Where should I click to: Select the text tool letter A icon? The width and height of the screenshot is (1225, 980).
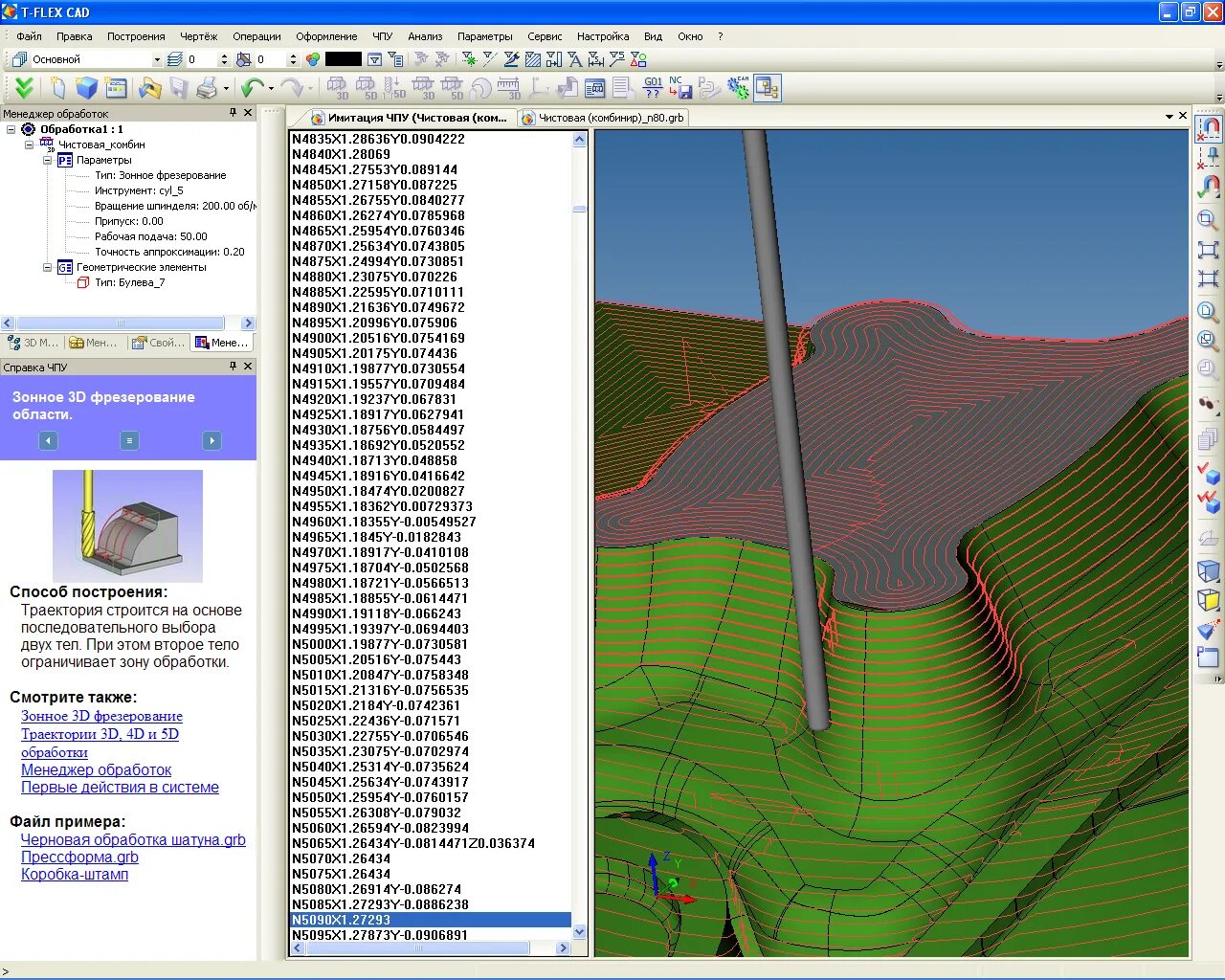coord(574,59)
